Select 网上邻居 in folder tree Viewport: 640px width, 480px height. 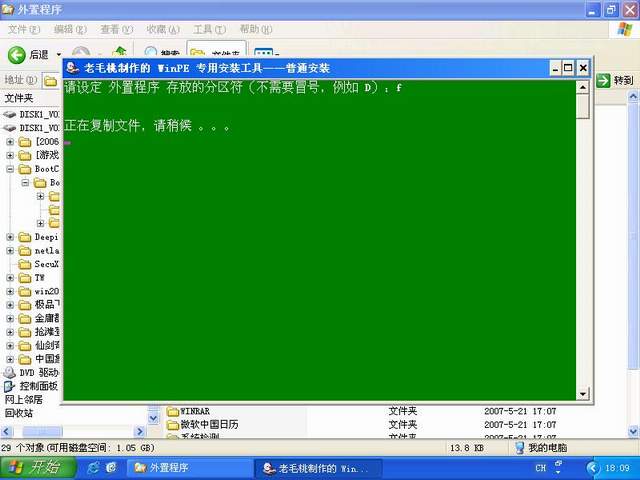(x=24, y=400)
